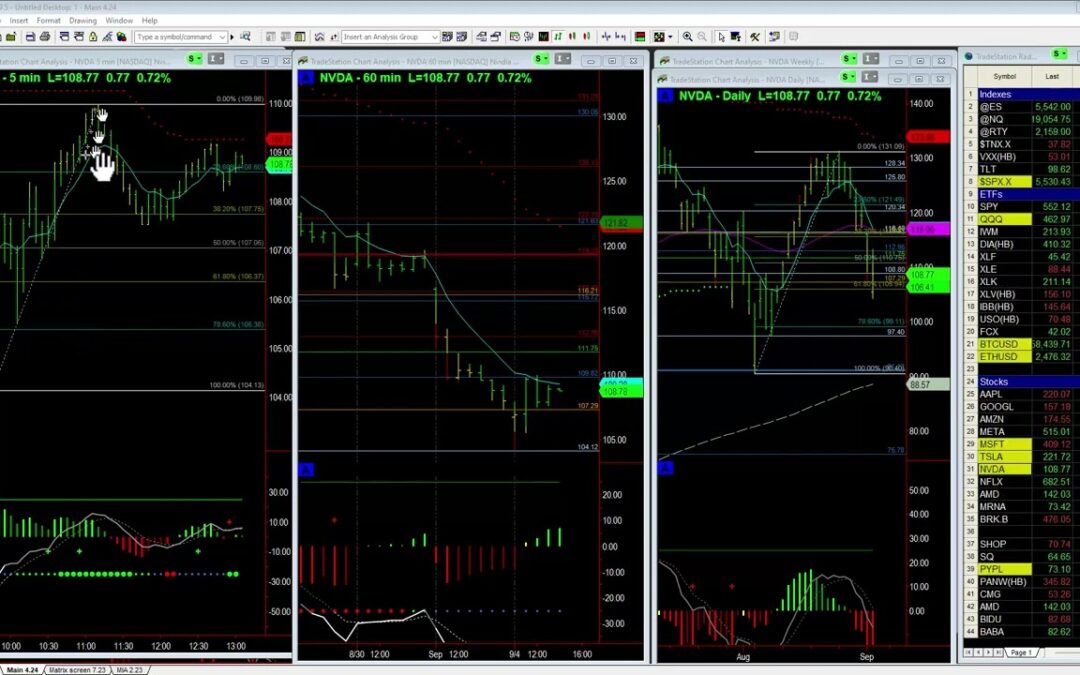The width and height of the screenshot is (1080, 675).
Task: Open the Window menu
Action: pos(119,21)
